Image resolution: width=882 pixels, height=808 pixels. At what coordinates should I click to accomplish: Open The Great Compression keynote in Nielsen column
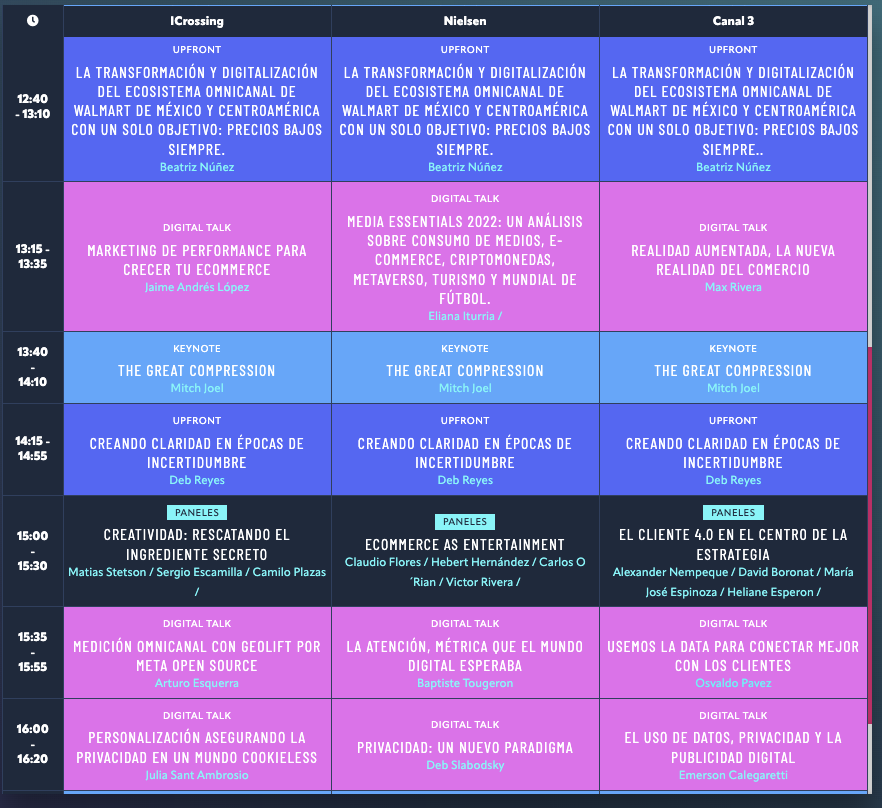465,370
